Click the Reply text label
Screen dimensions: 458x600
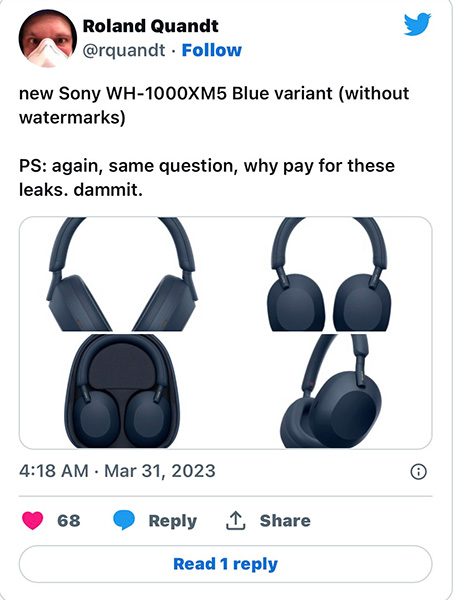pyautogui.click(x=173, y=521)
